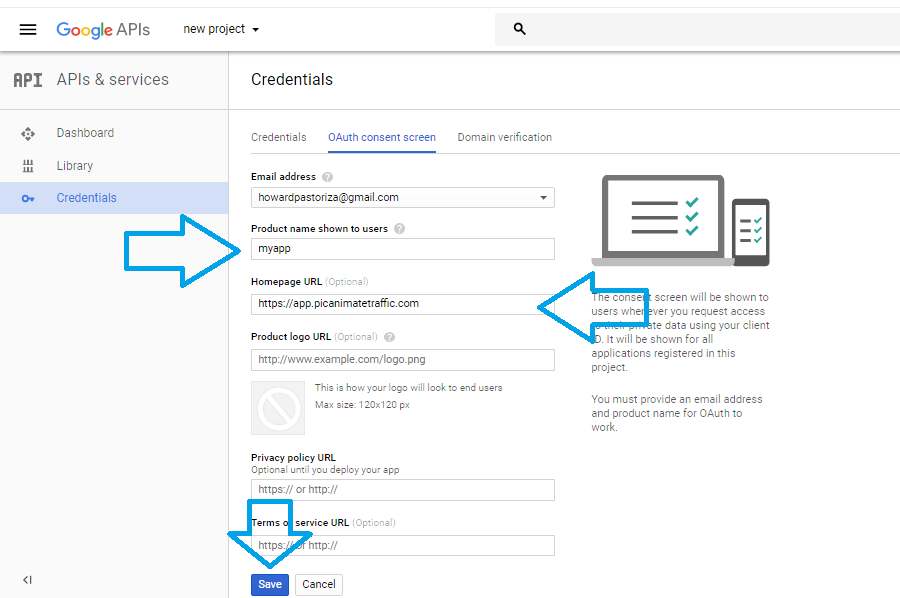Click the Library sidebar icon

pyautogui.click(x=28, y=166)
